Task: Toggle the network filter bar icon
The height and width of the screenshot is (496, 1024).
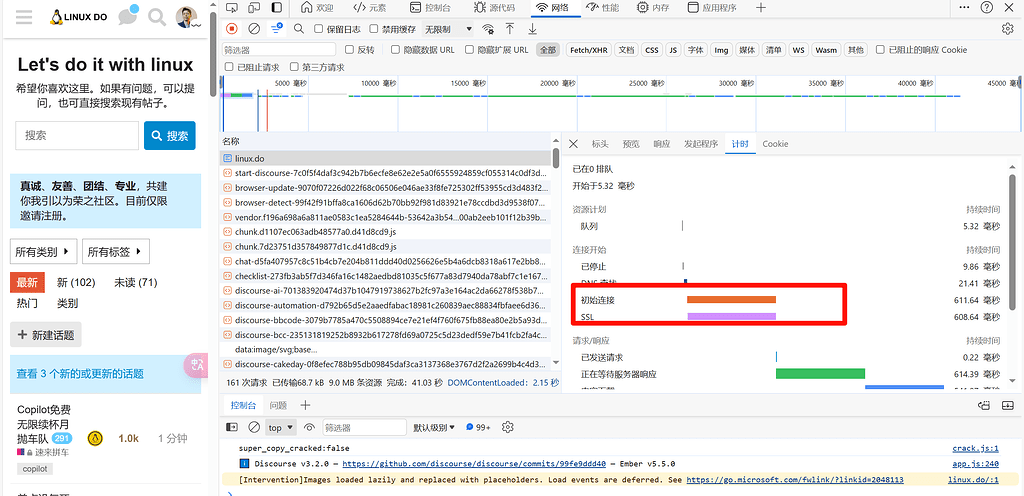Action: 277,29
